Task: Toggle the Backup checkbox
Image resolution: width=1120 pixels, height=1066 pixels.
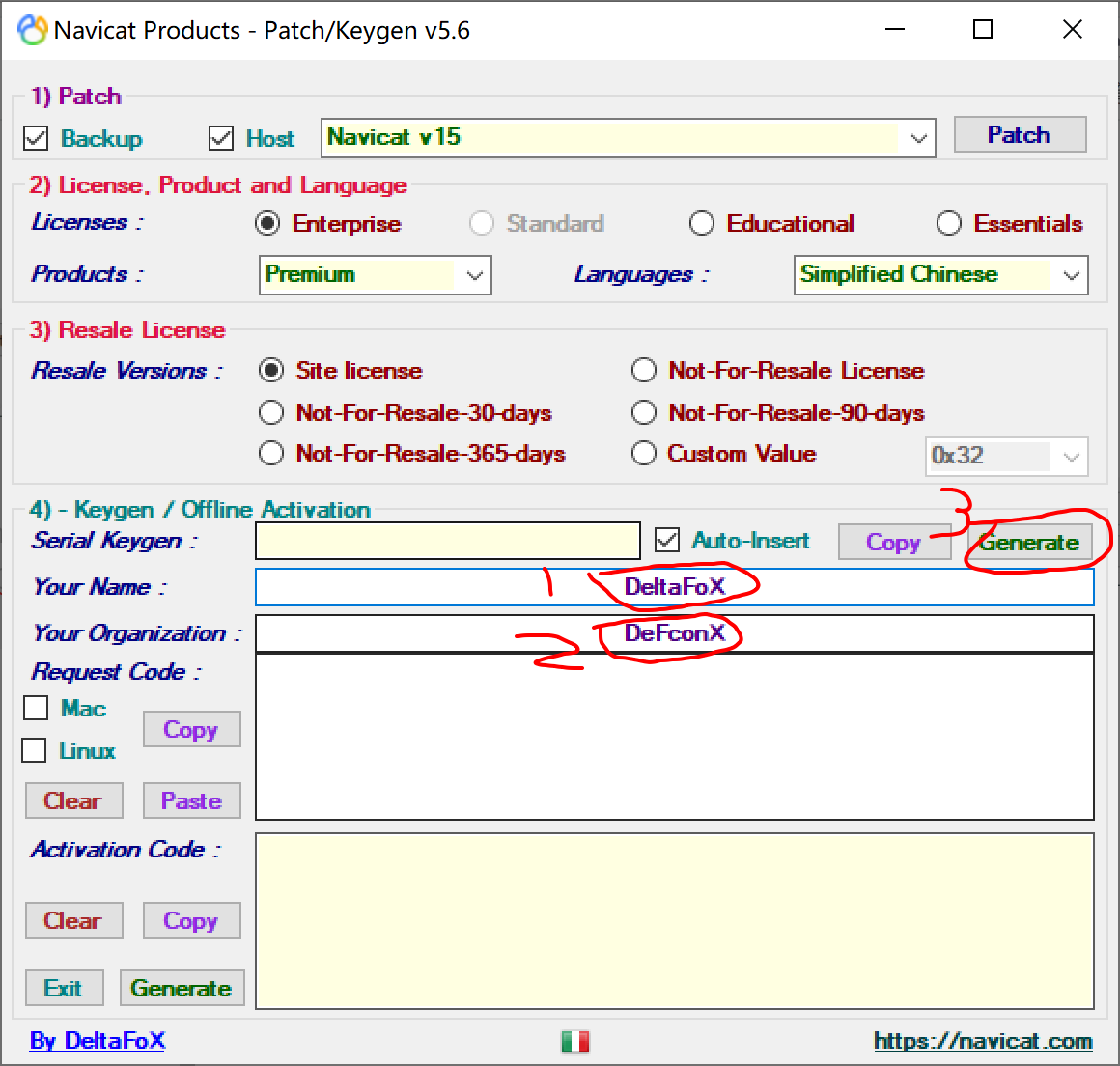Action: (x=36, y=138)
